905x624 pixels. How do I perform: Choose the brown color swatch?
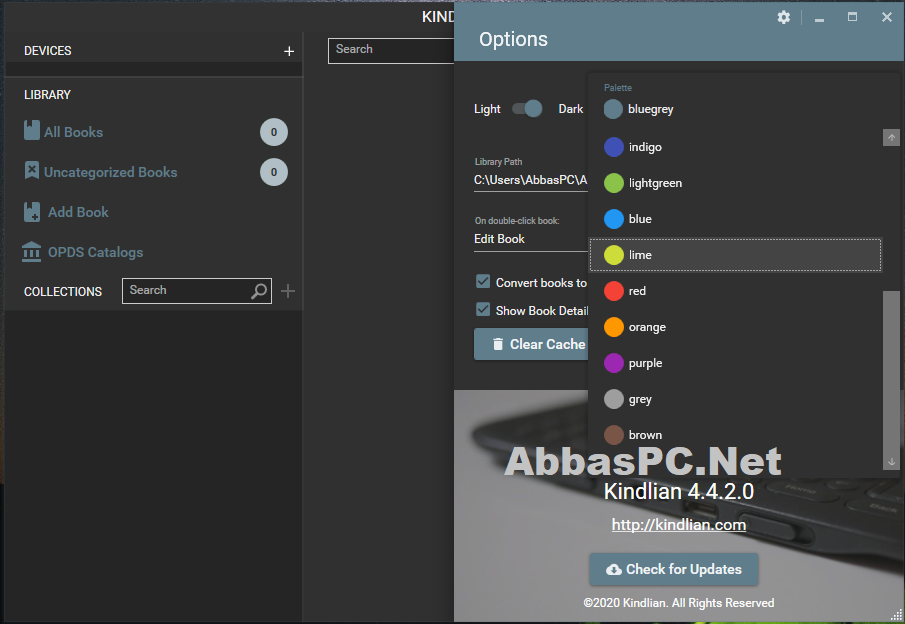coord(614,435)
